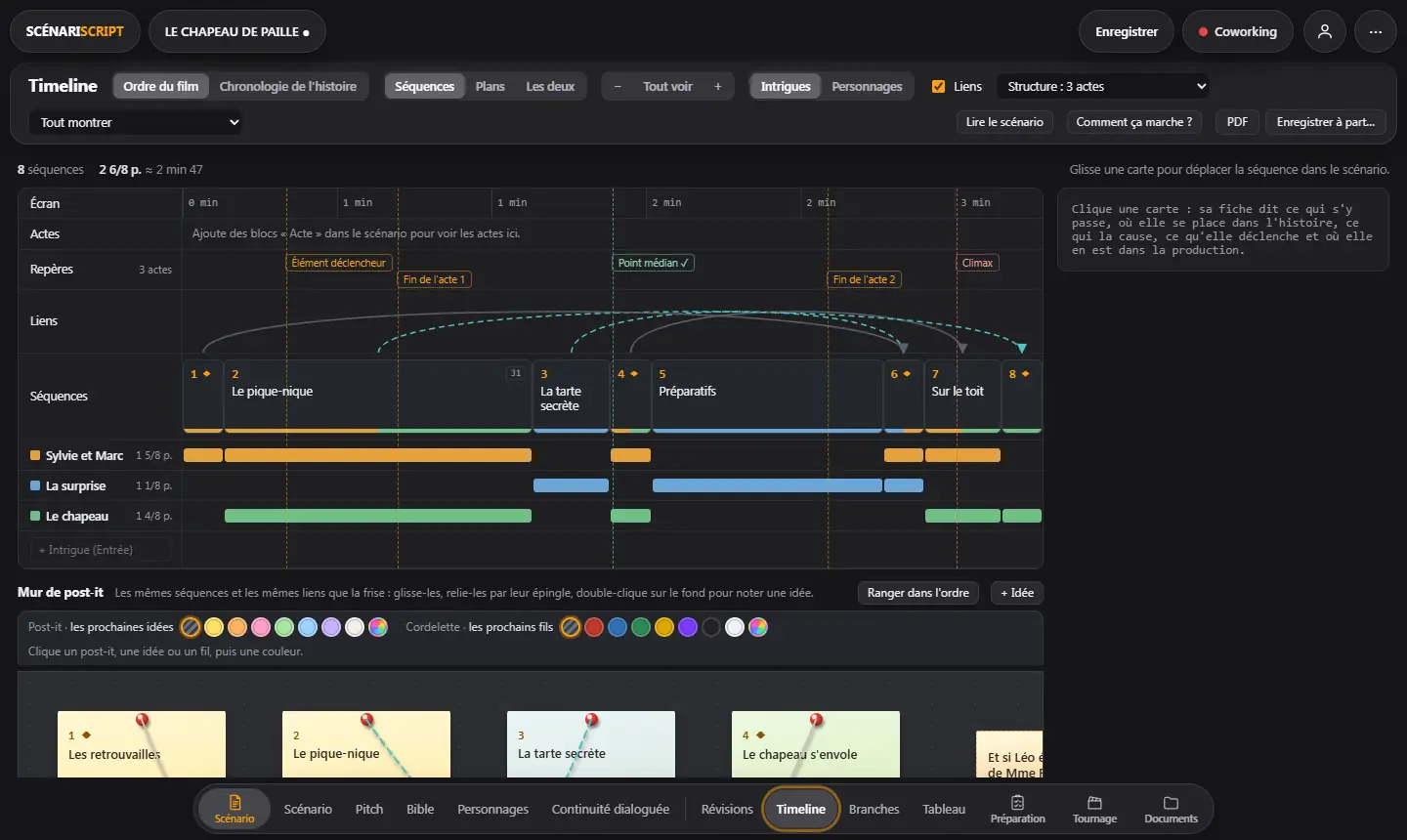Click the zoom-in plus icon
This screenshot has width=1407, height=840.
(x=718, y=86)
